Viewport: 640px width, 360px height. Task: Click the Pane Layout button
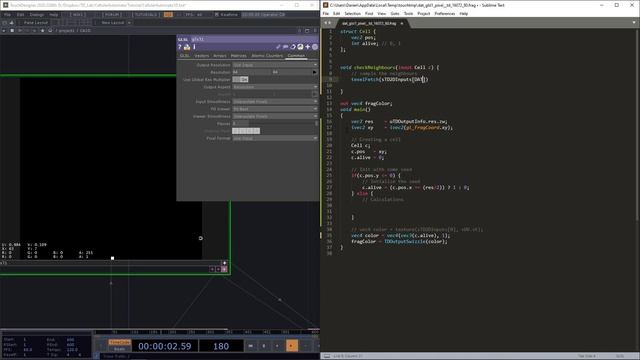(36, 22)
